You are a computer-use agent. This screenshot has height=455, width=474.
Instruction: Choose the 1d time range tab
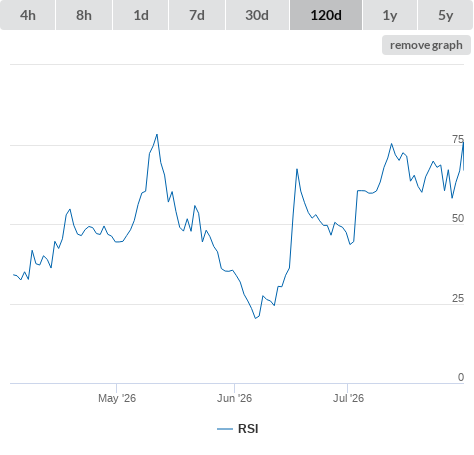pyautogui.click(x=141, y=15)
